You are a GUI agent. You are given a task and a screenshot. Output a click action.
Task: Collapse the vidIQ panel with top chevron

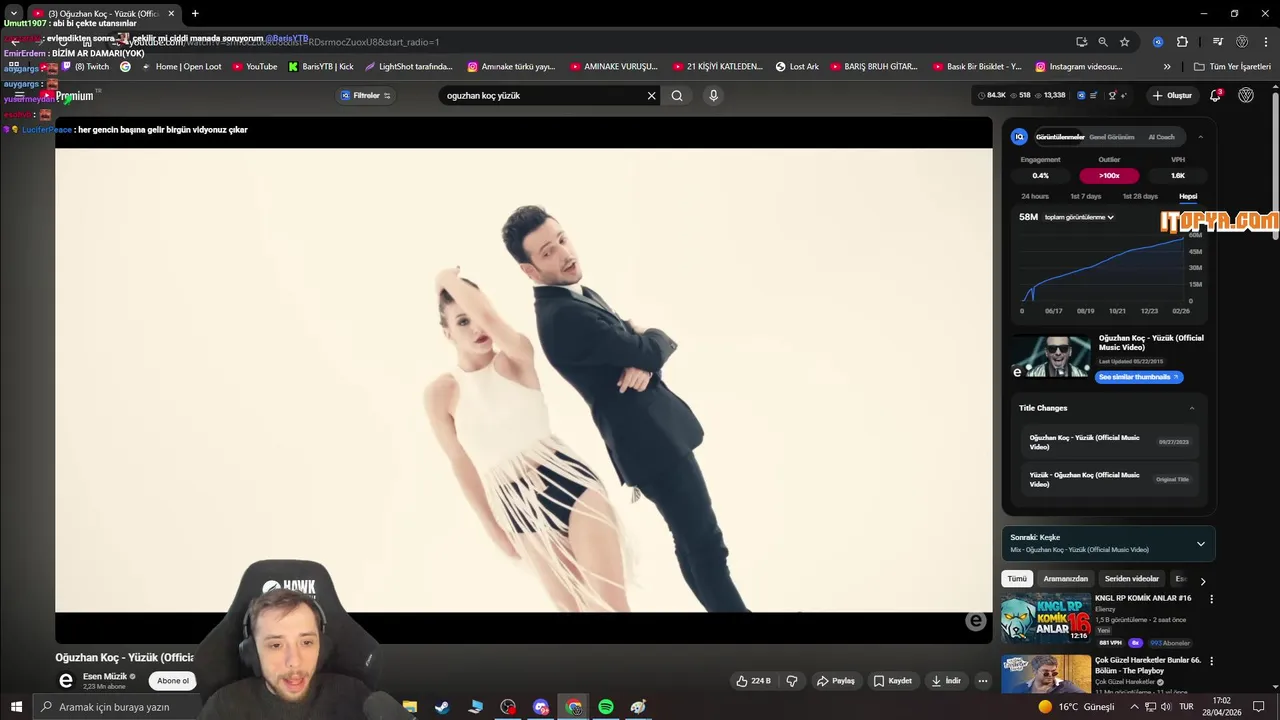pyautogui.click(x=1200, y=137)
